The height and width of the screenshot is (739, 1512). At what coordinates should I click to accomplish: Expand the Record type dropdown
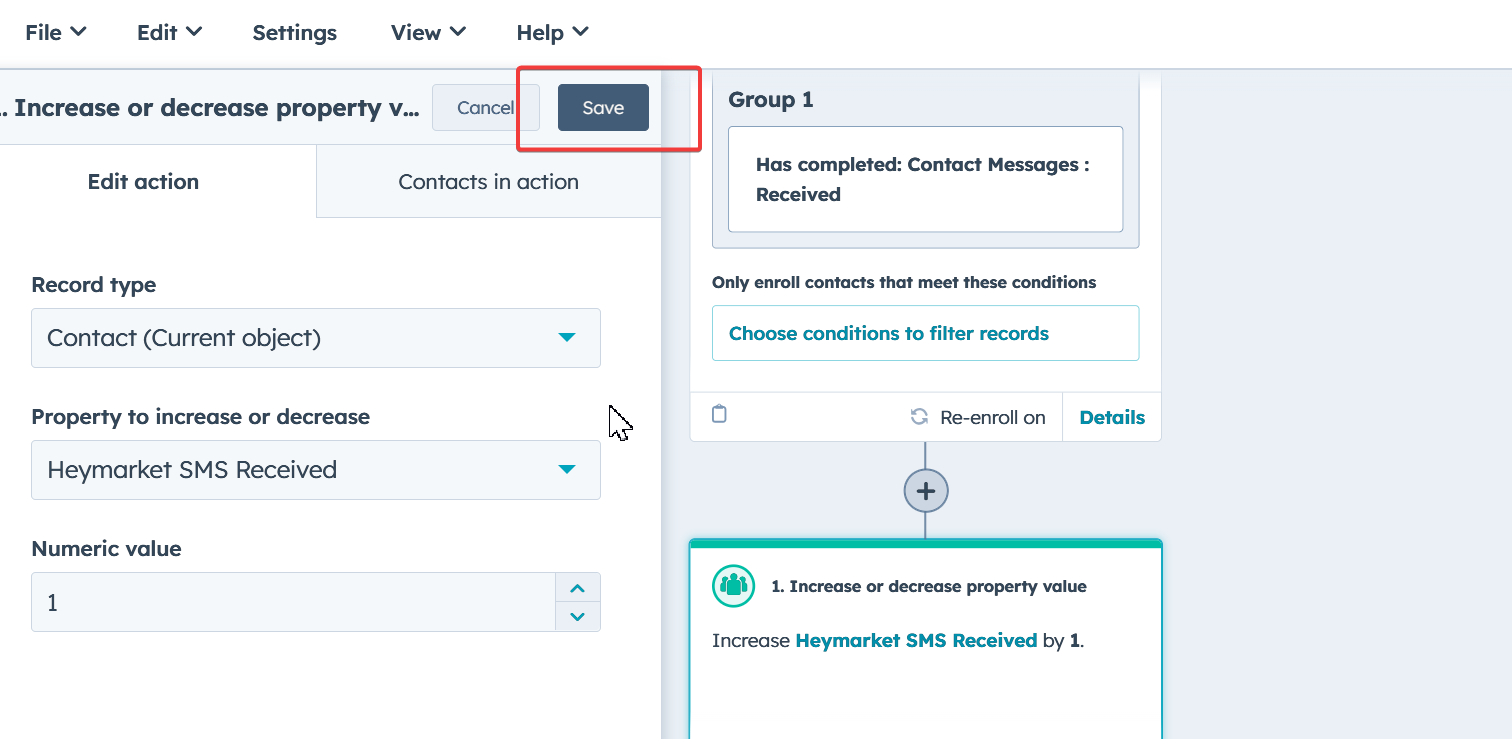point(316,338)
